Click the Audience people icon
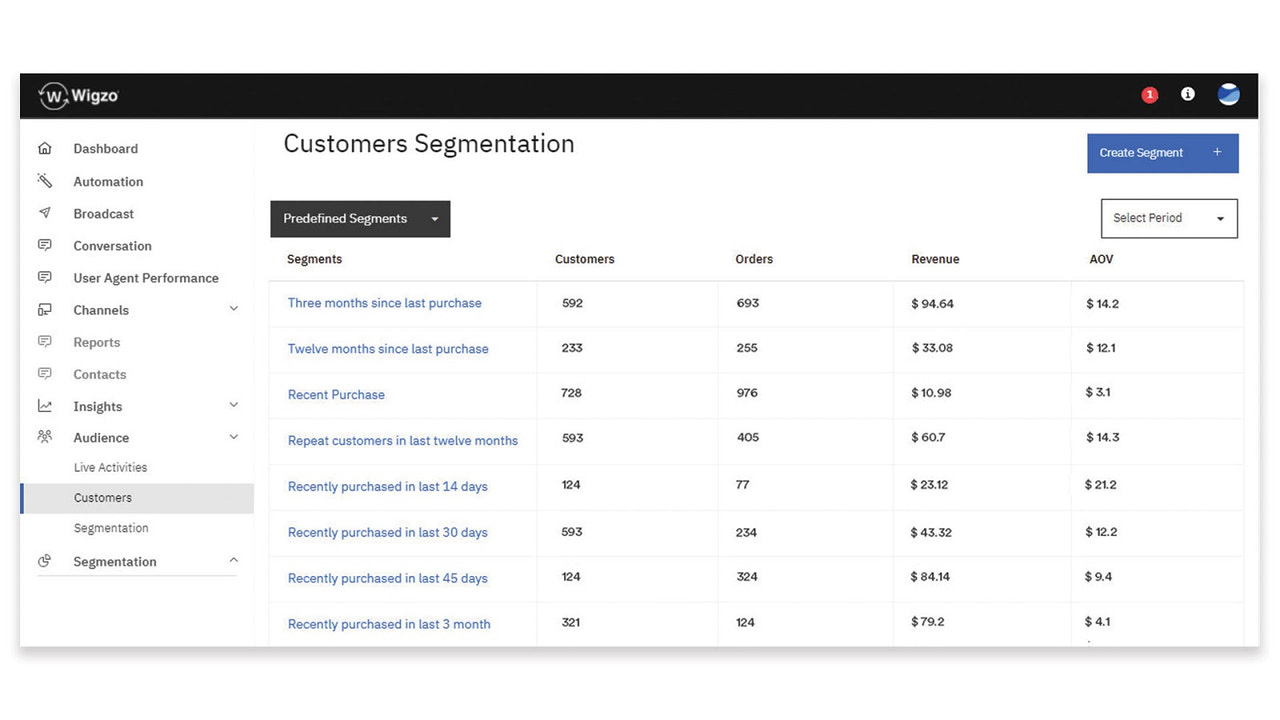Viewport: 1280px width, 720px height. coord(44,437)
